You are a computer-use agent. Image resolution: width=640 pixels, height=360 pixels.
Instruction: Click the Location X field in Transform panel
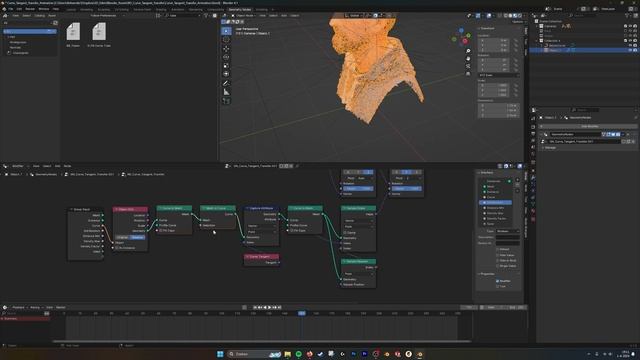(493, 40)
